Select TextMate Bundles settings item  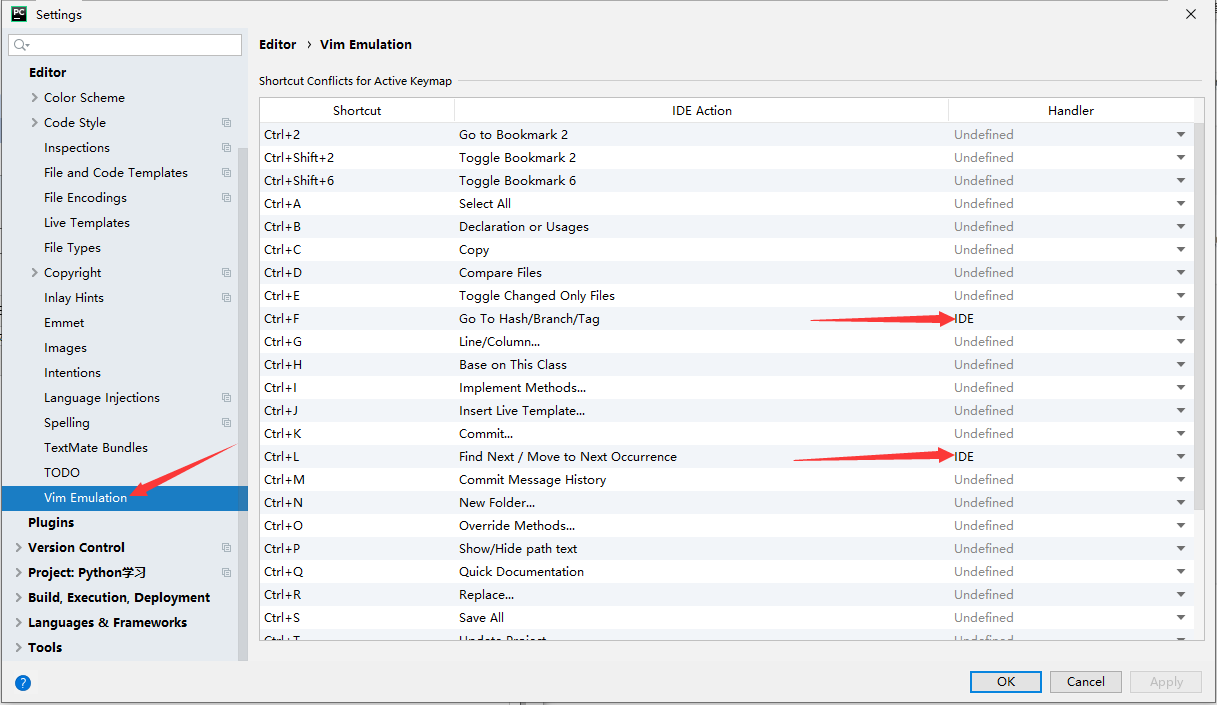point(96,448)
